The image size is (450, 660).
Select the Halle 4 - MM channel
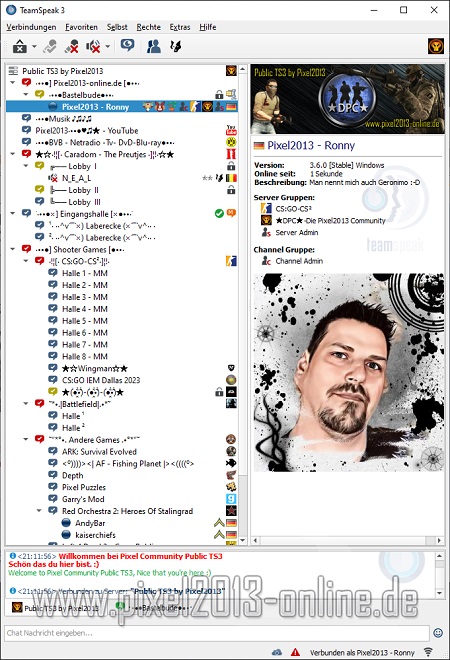pos(85,309)
